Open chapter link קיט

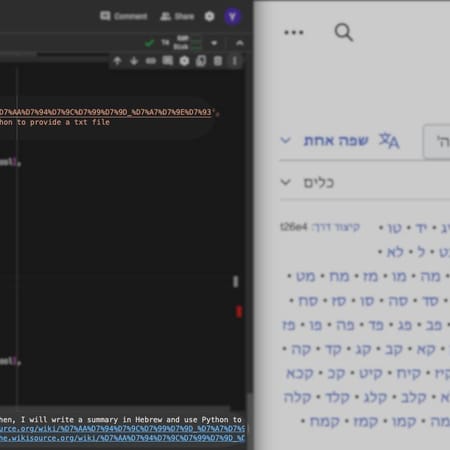coord(371,374)
